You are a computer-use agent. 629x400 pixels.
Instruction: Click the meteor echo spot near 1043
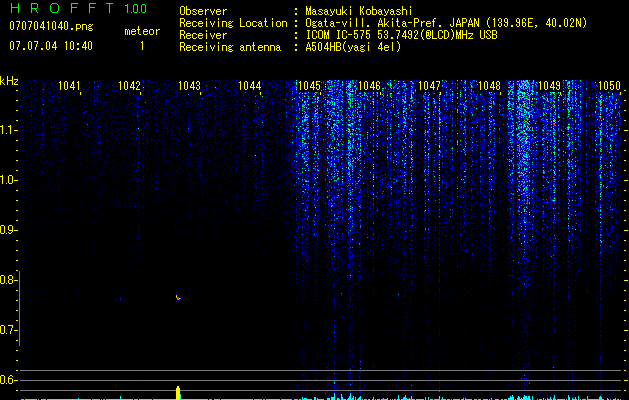(178, 298)
